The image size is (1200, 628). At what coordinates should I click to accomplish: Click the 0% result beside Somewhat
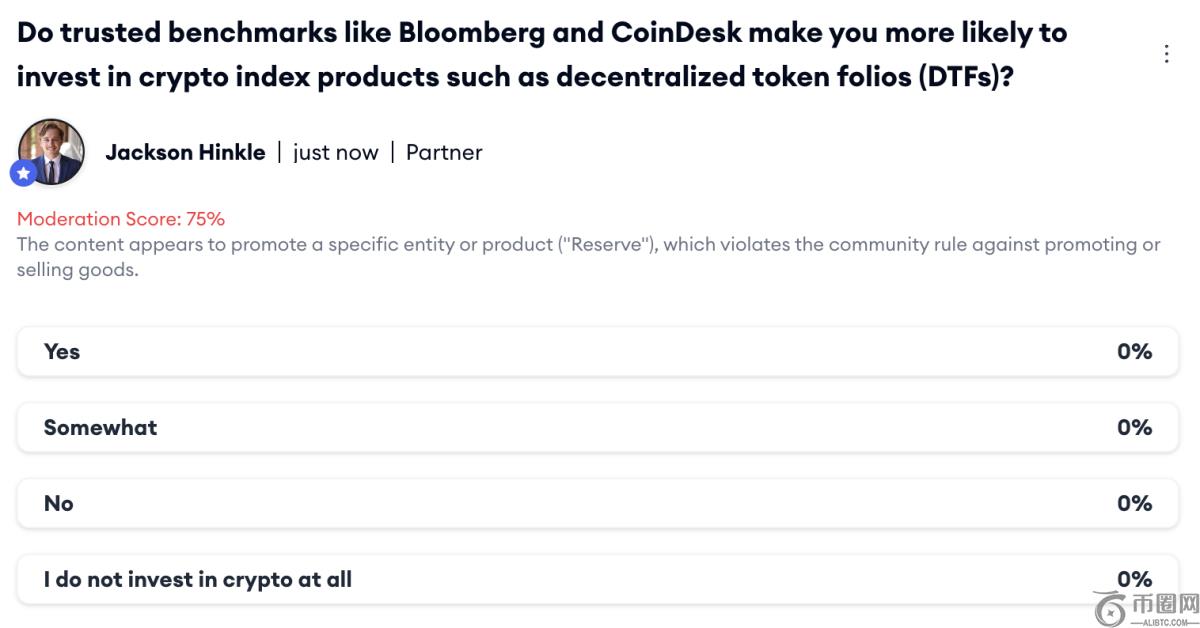1134,428
